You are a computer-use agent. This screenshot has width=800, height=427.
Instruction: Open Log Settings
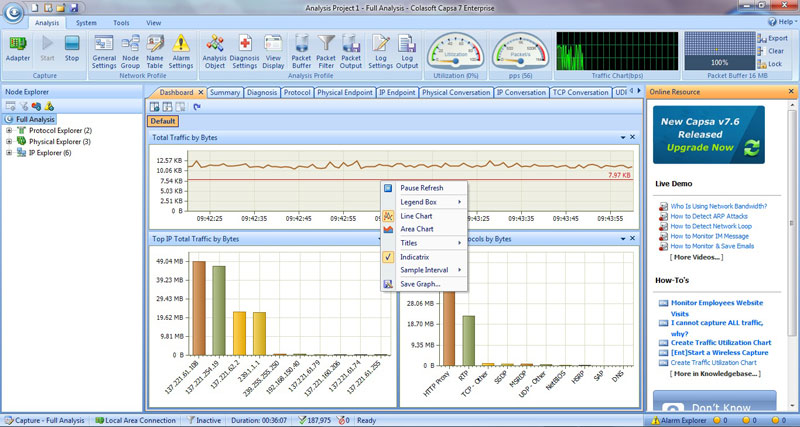click(x=381, y=52)
